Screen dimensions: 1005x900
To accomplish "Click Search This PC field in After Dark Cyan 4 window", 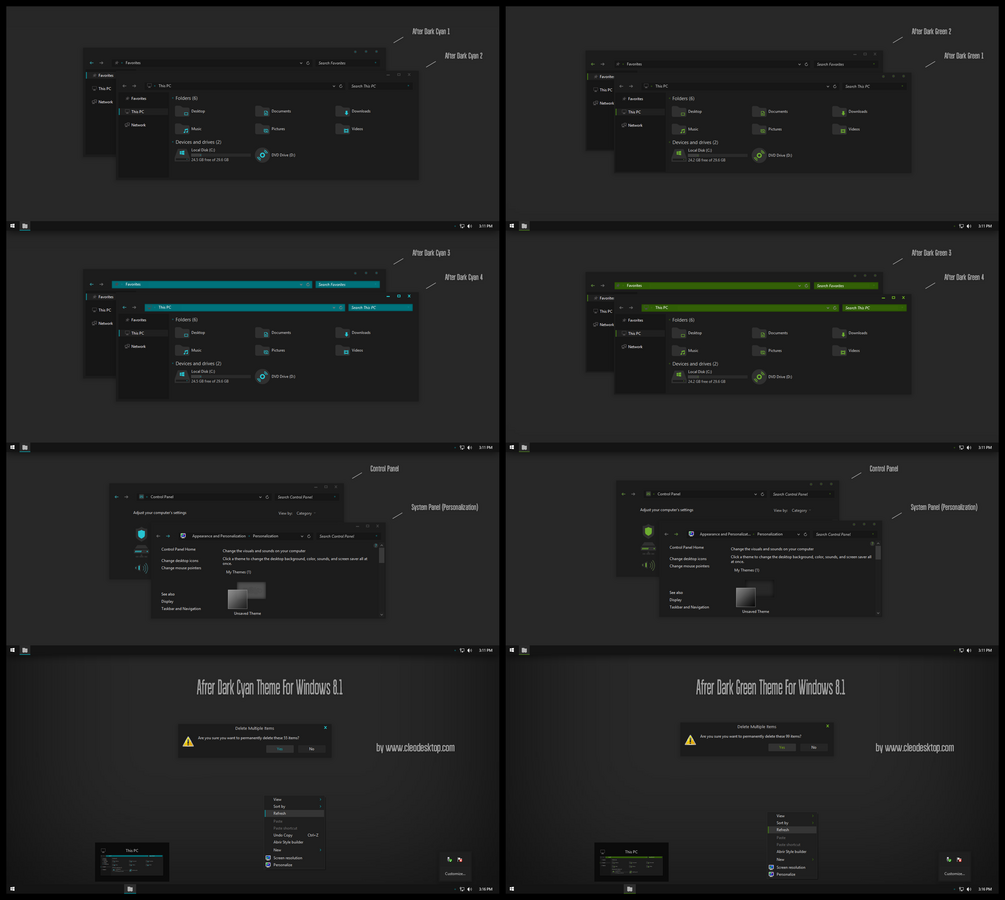I will tap(380, 308).
